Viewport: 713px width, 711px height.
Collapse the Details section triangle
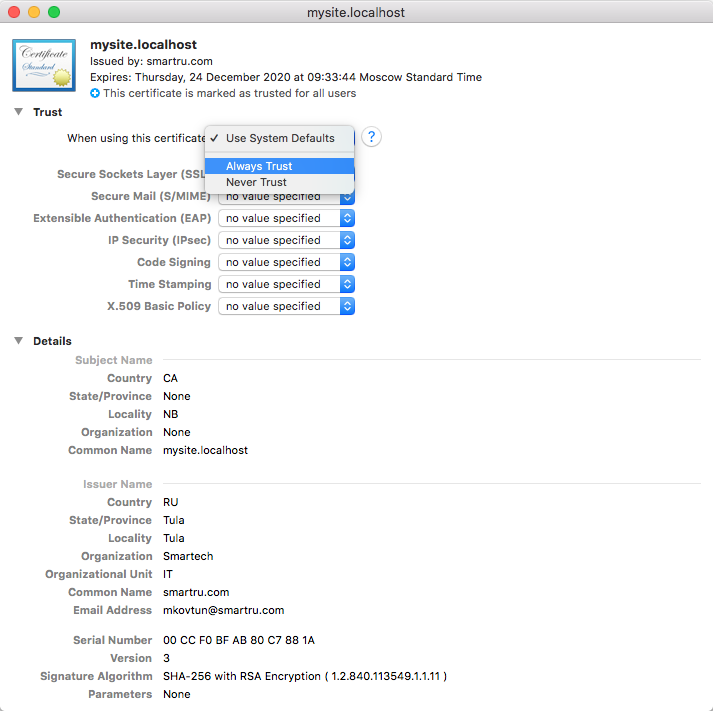click(x=18, y=340)
